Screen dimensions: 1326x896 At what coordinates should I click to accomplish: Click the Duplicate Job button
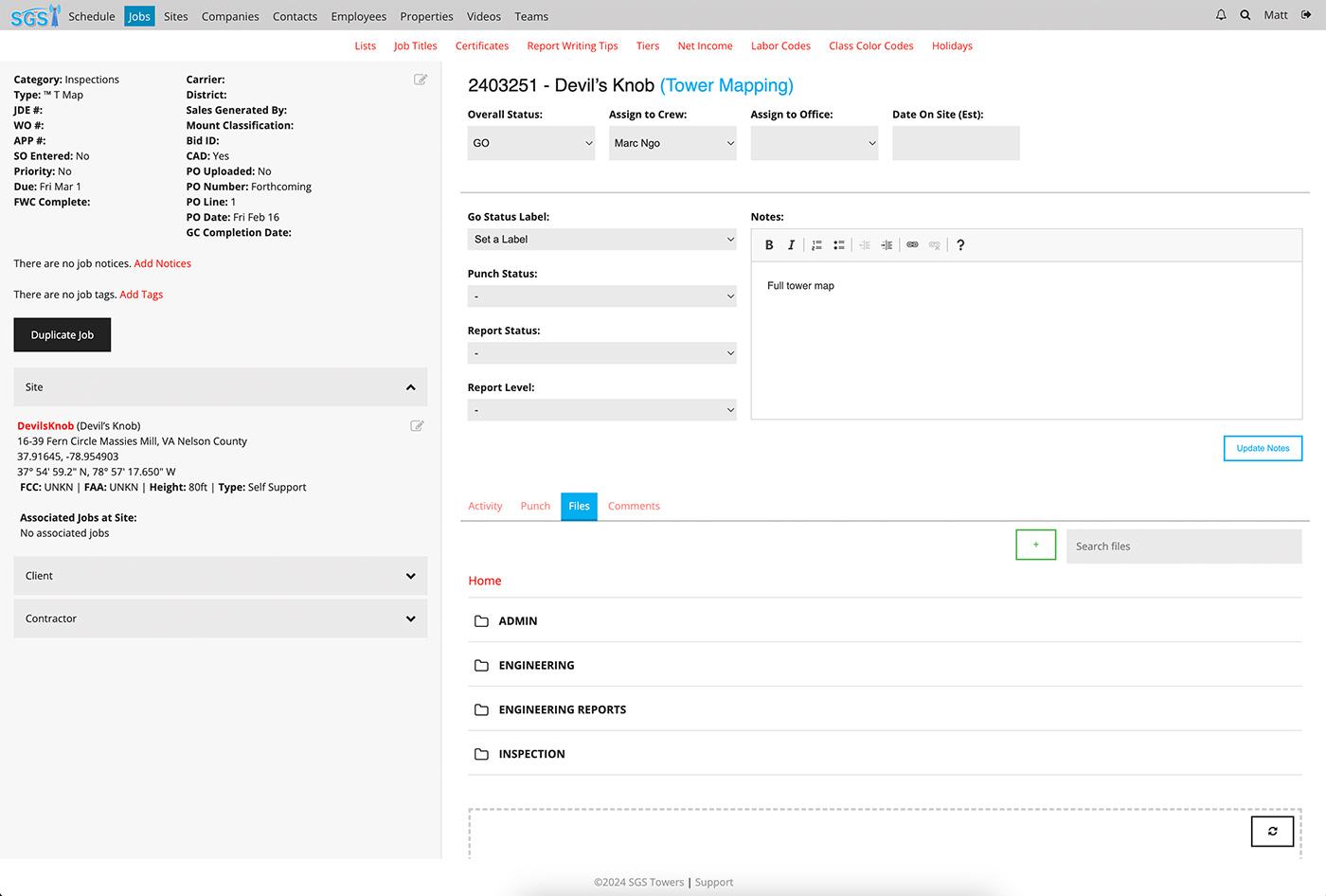[63, 335]
